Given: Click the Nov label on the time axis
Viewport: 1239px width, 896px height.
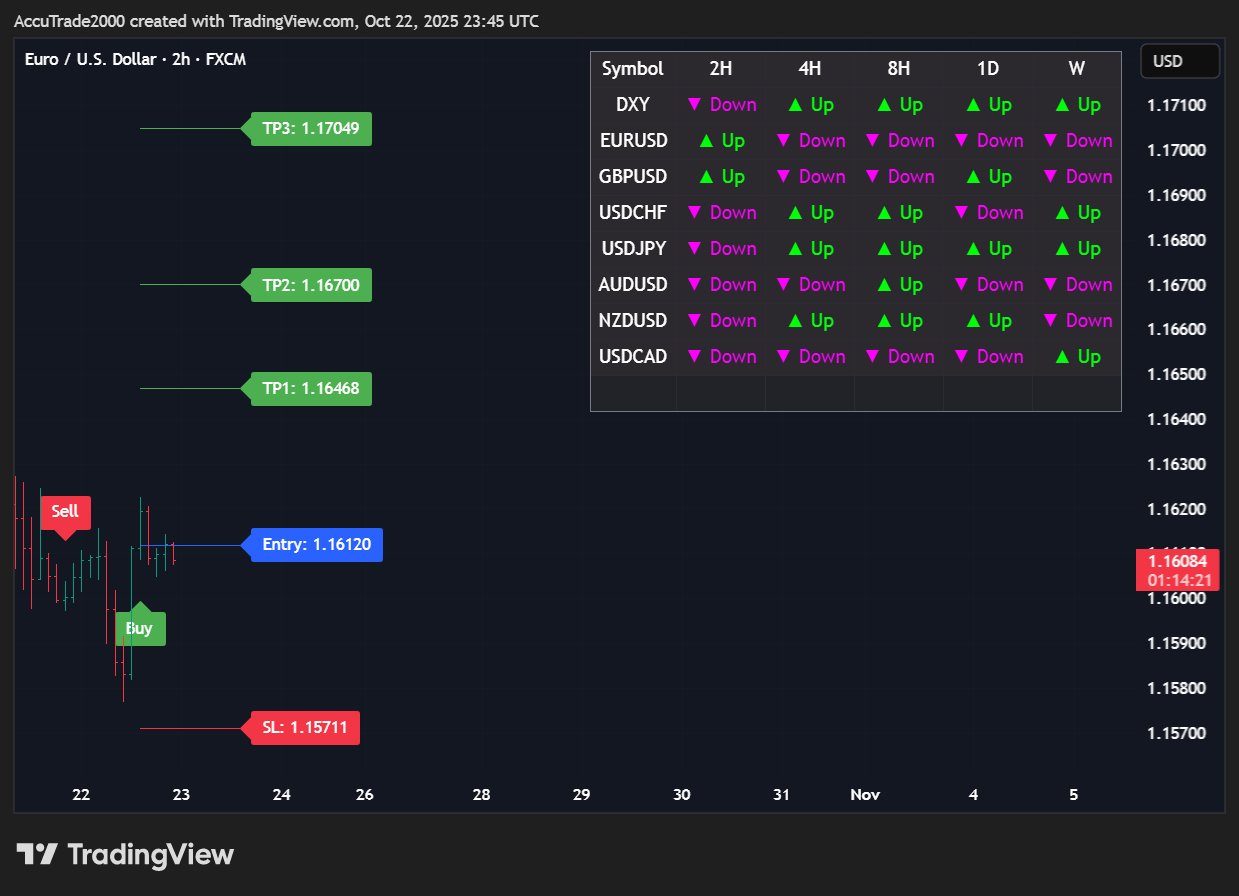Looking at the screenshot, I should pos(865,795).
